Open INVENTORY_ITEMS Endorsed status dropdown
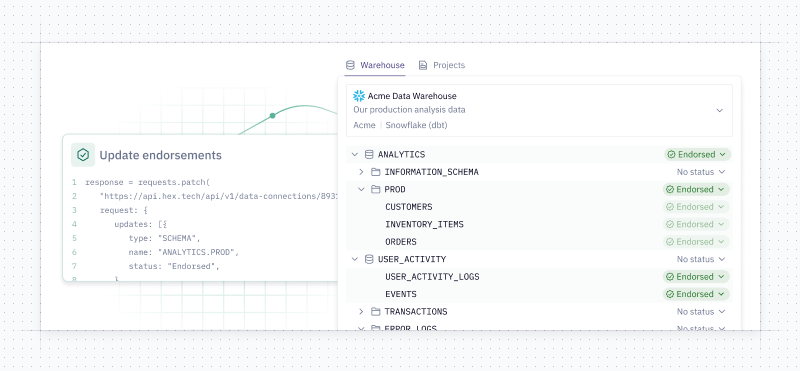Viewport: 800px width, 371px height. [x=696, y=224]
